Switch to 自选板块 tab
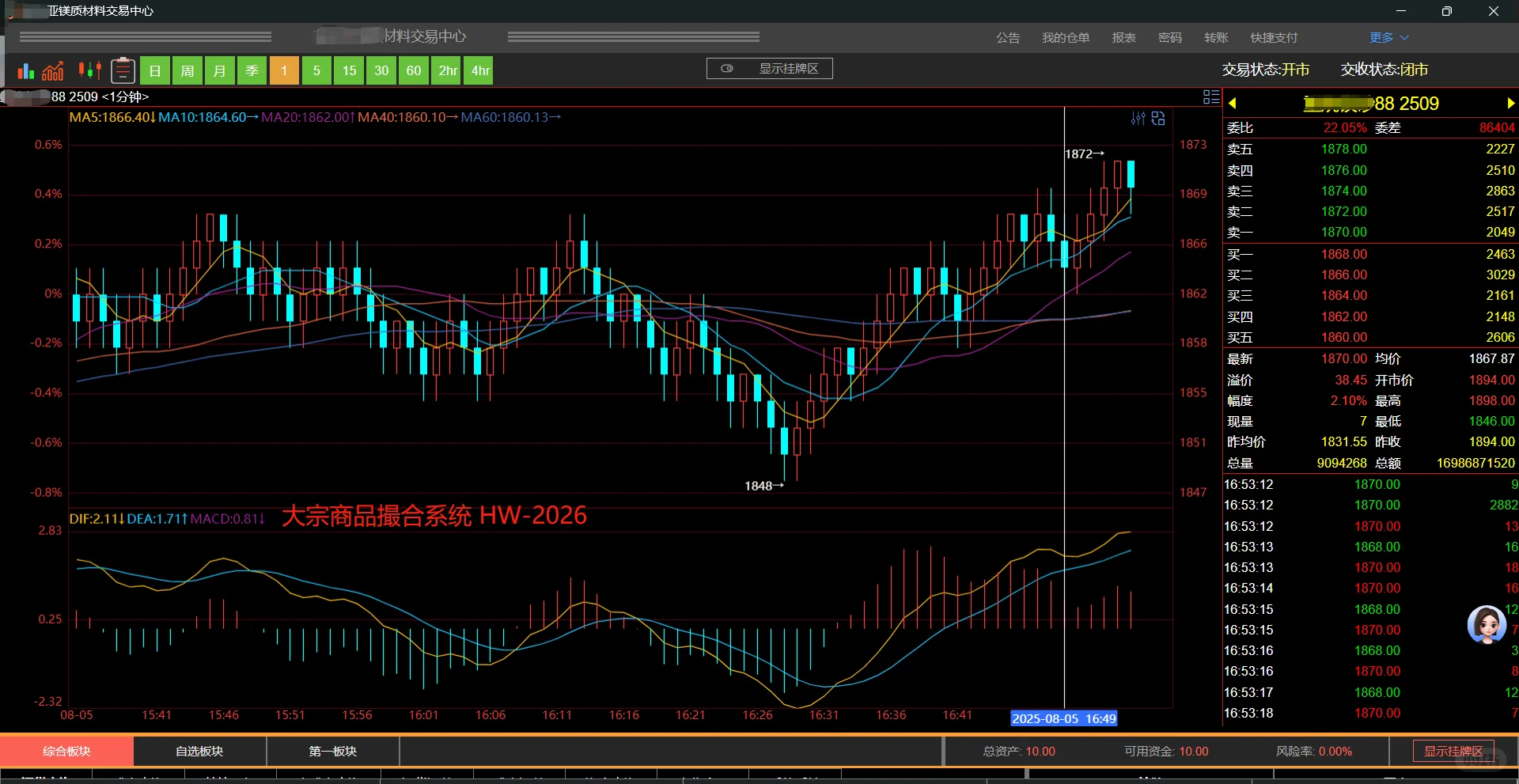This screenshot has width=1519, height=784. coord(199,751)
